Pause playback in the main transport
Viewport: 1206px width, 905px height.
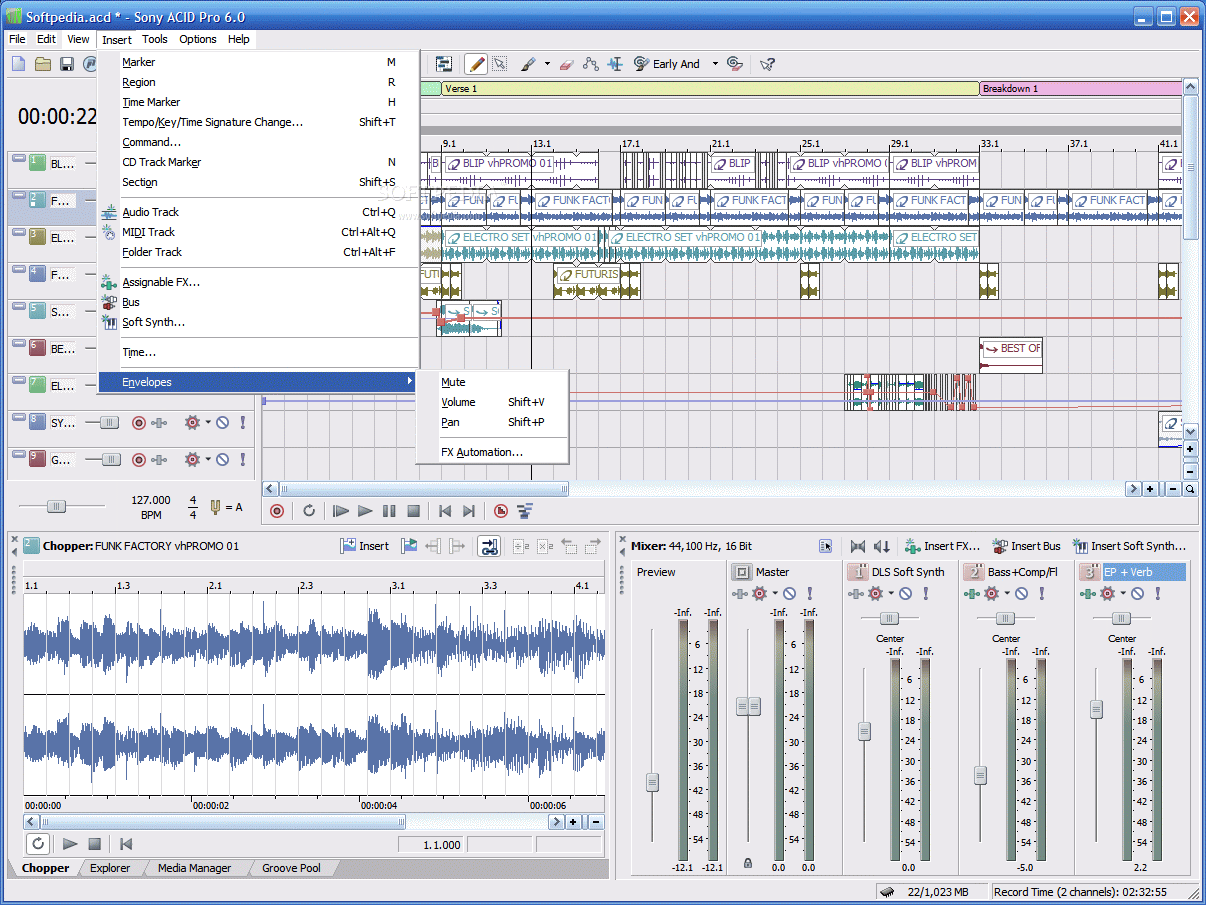[389, 511]
